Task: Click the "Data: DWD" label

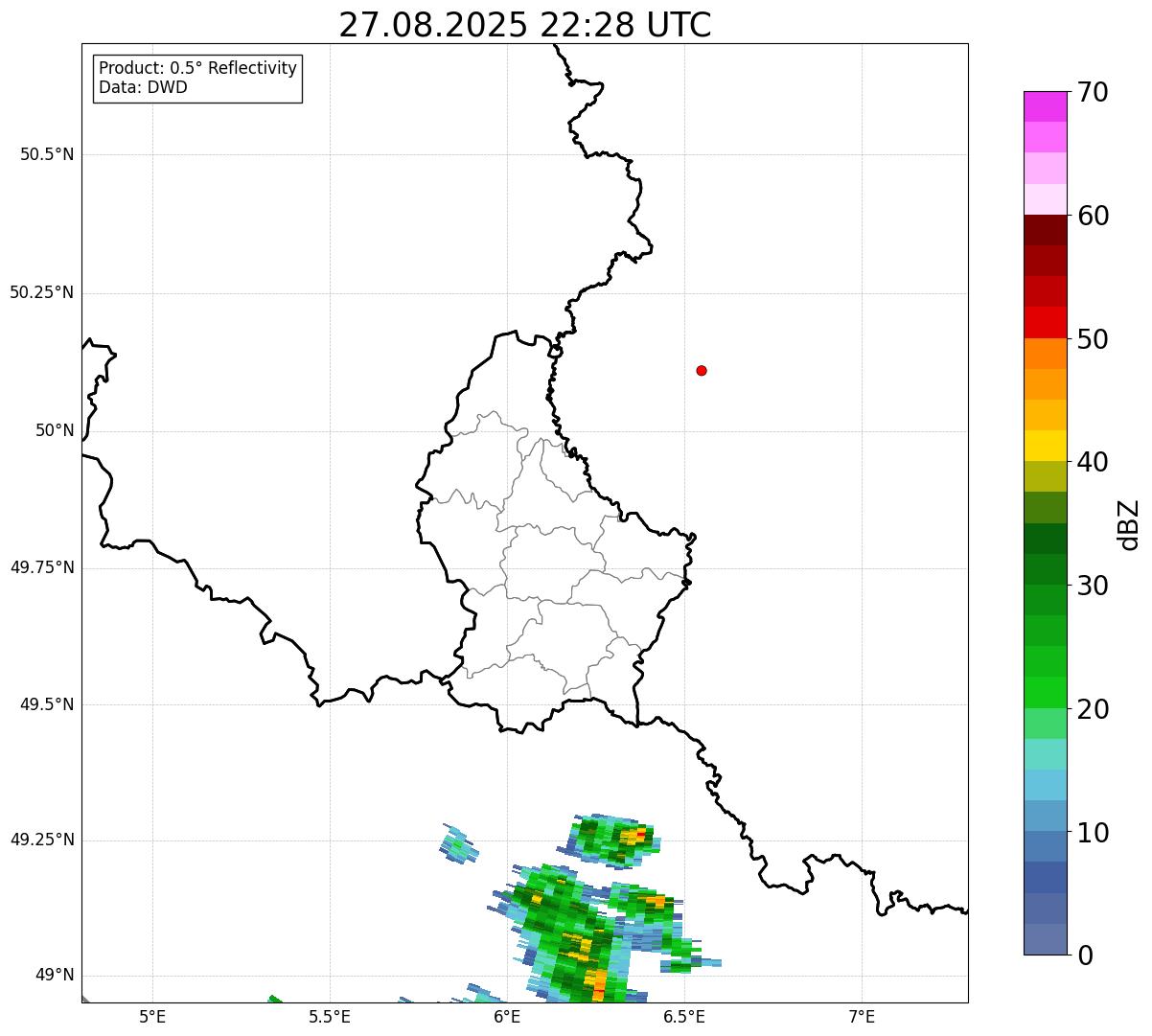Action: click(x=143, y=87)
